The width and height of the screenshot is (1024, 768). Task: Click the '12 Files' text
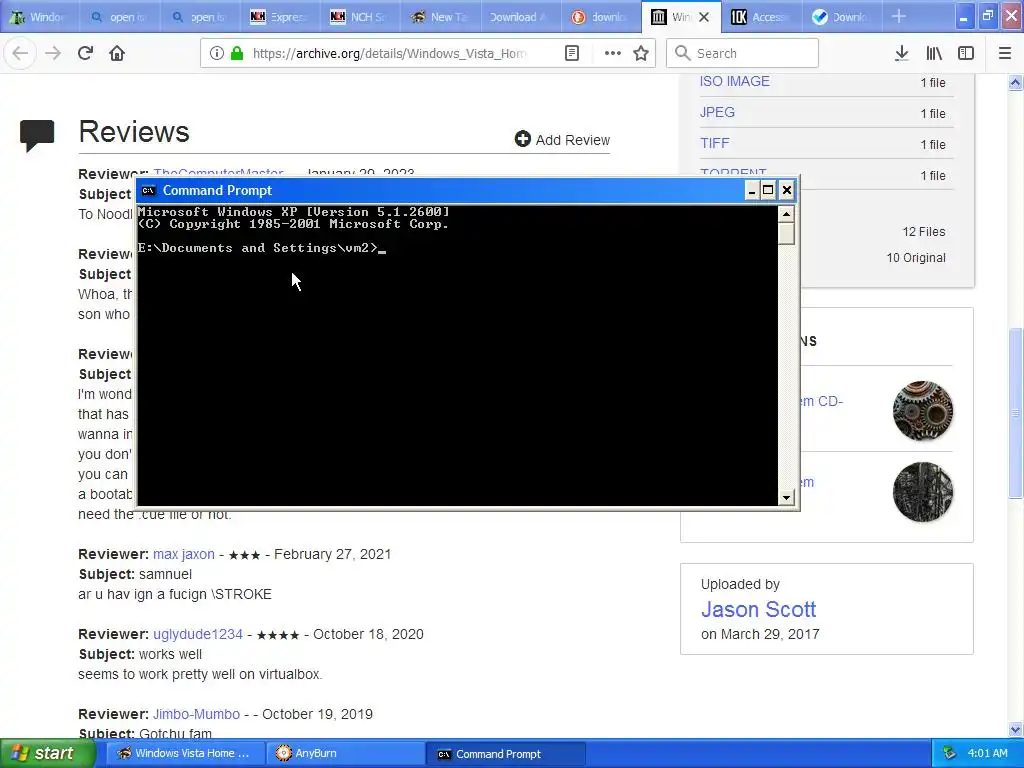[x=923, y=232]
